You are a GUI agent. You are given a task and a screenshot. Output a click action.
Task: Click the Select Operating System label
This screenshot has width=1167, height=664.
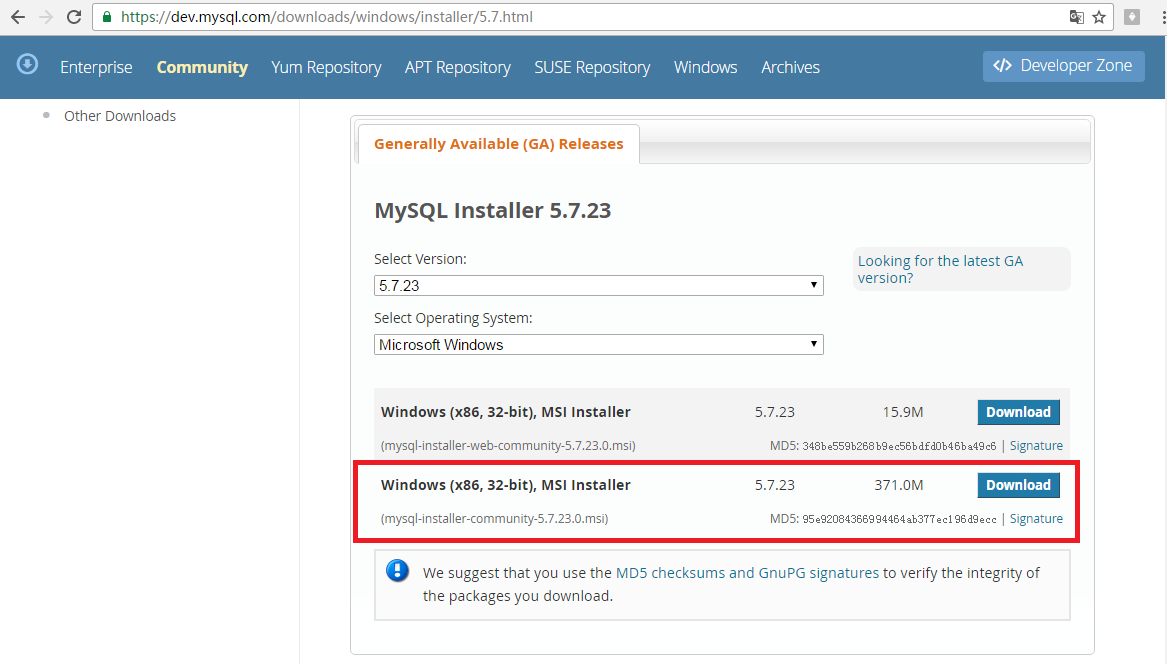[x=453, y=318]
